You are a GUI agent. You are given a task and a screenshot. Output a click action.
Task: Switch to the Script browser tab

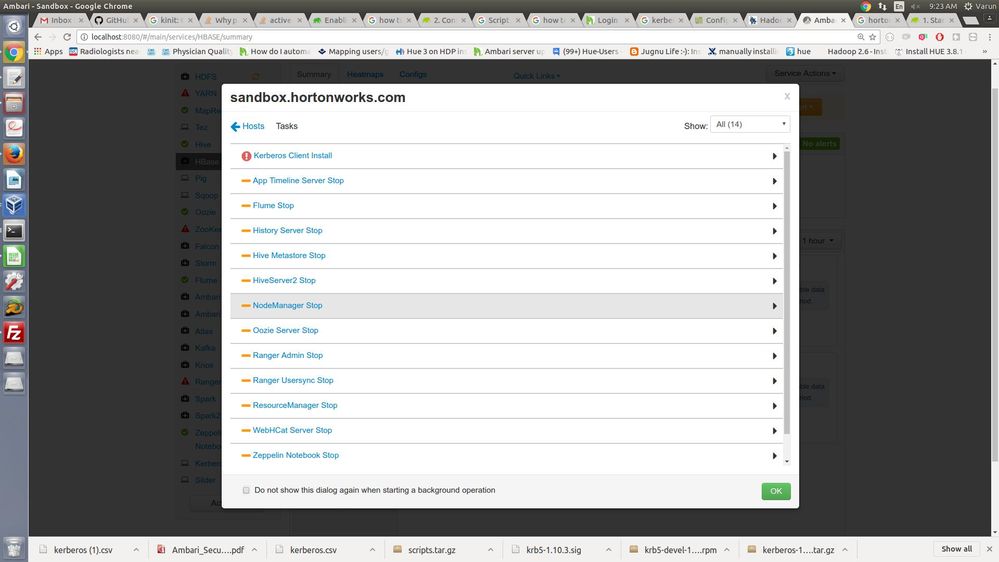(x=498, y=20)
